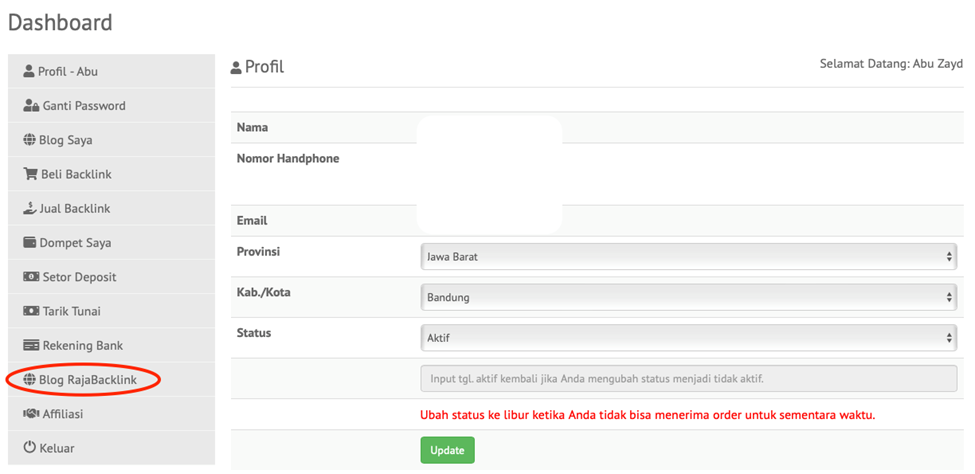Click the Dashboard page heading
975x474 pixels.
(x=60, y=22)
